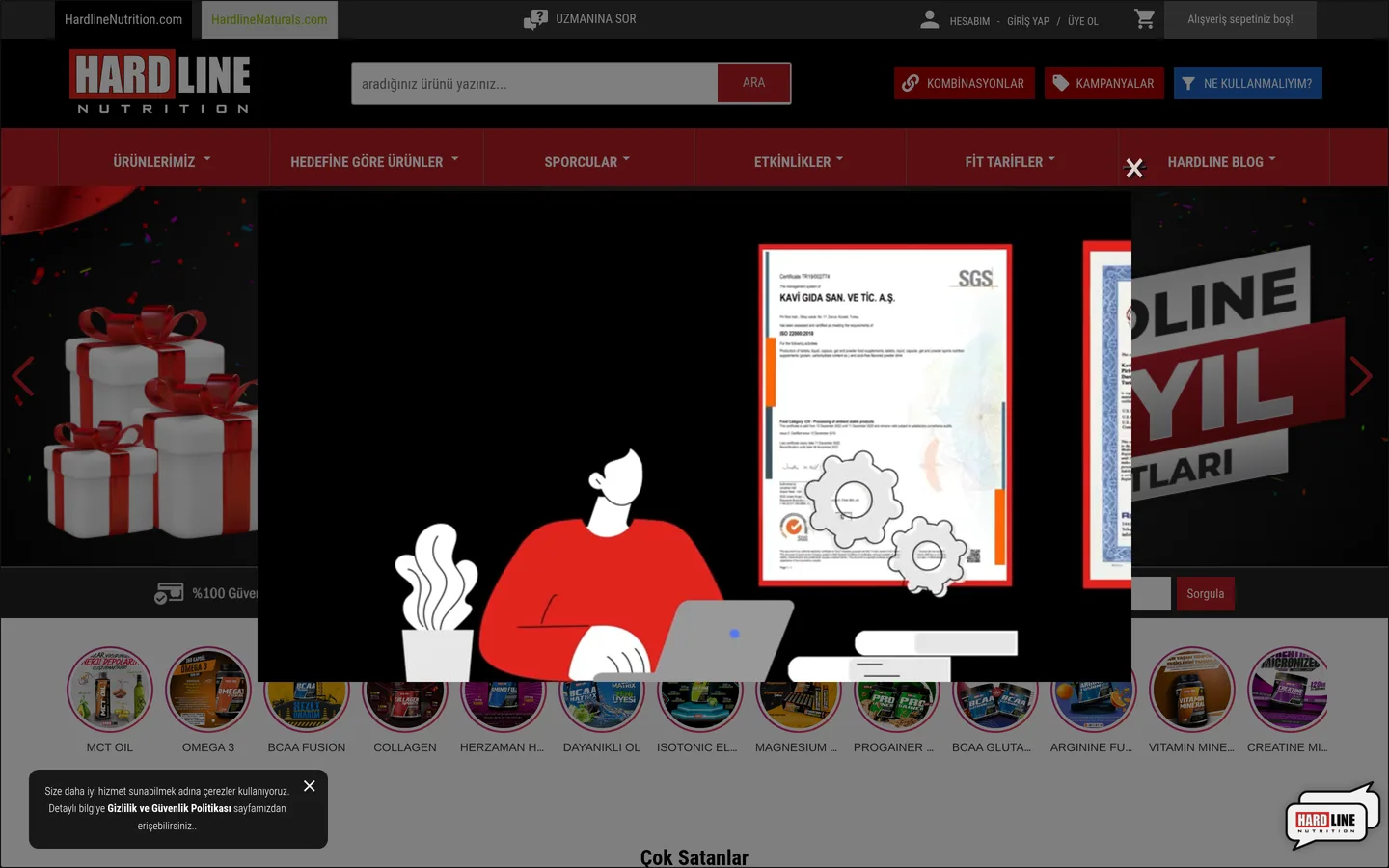
Task: Expand the SPORCULAR menu
Action: [x=587, y=161]
